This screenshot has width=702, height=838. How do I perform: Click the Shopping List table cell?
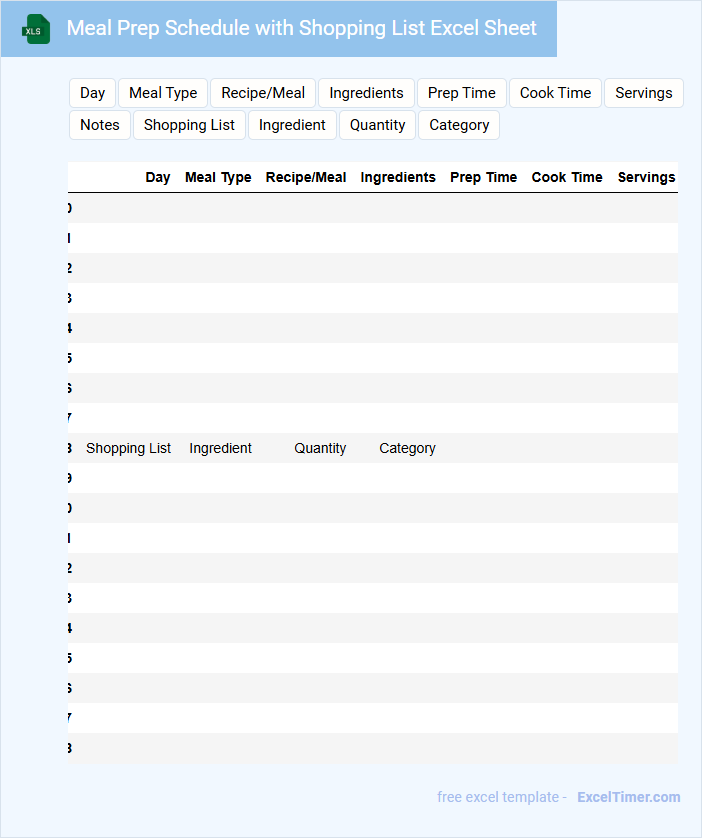[128, 448]
